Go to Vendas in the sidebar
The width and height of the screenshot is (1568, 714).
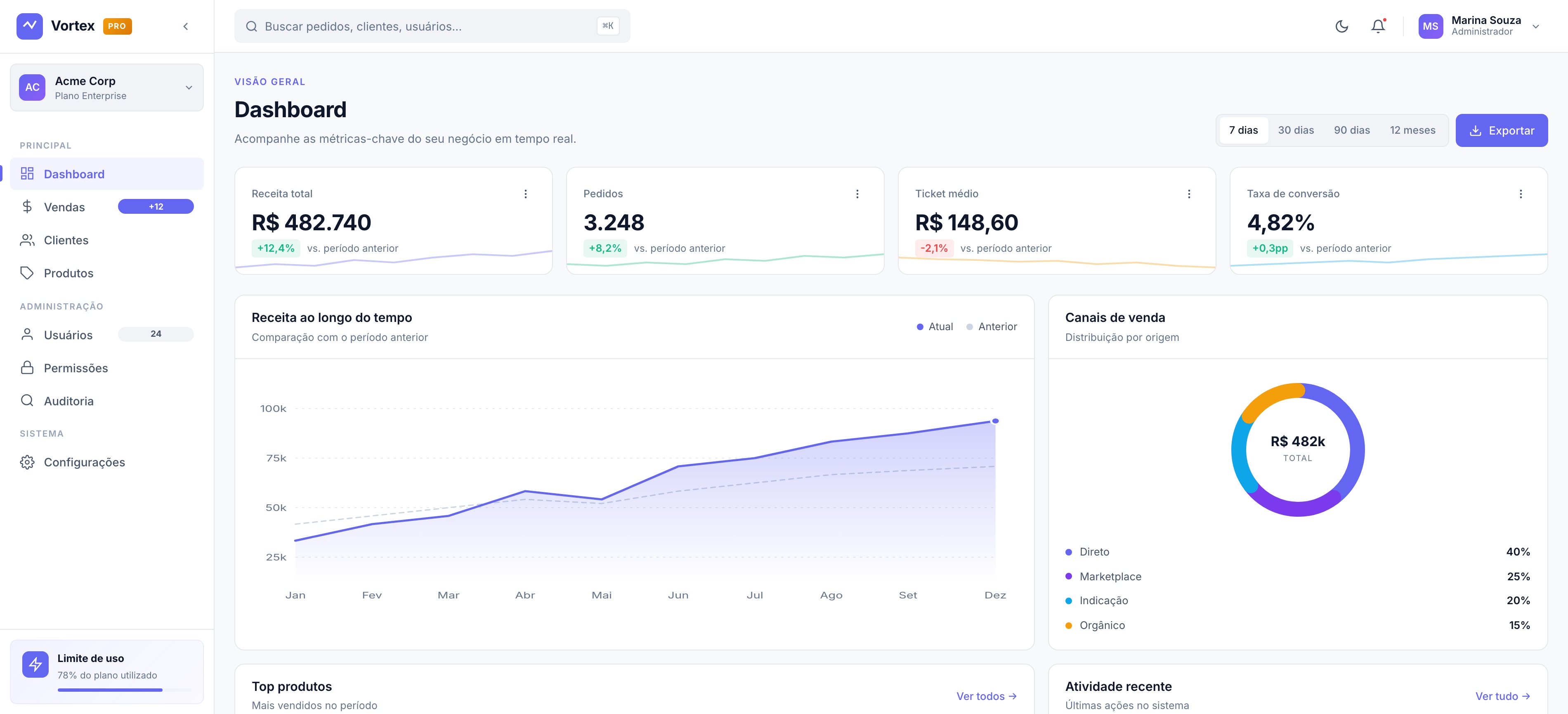pos(106,207)
